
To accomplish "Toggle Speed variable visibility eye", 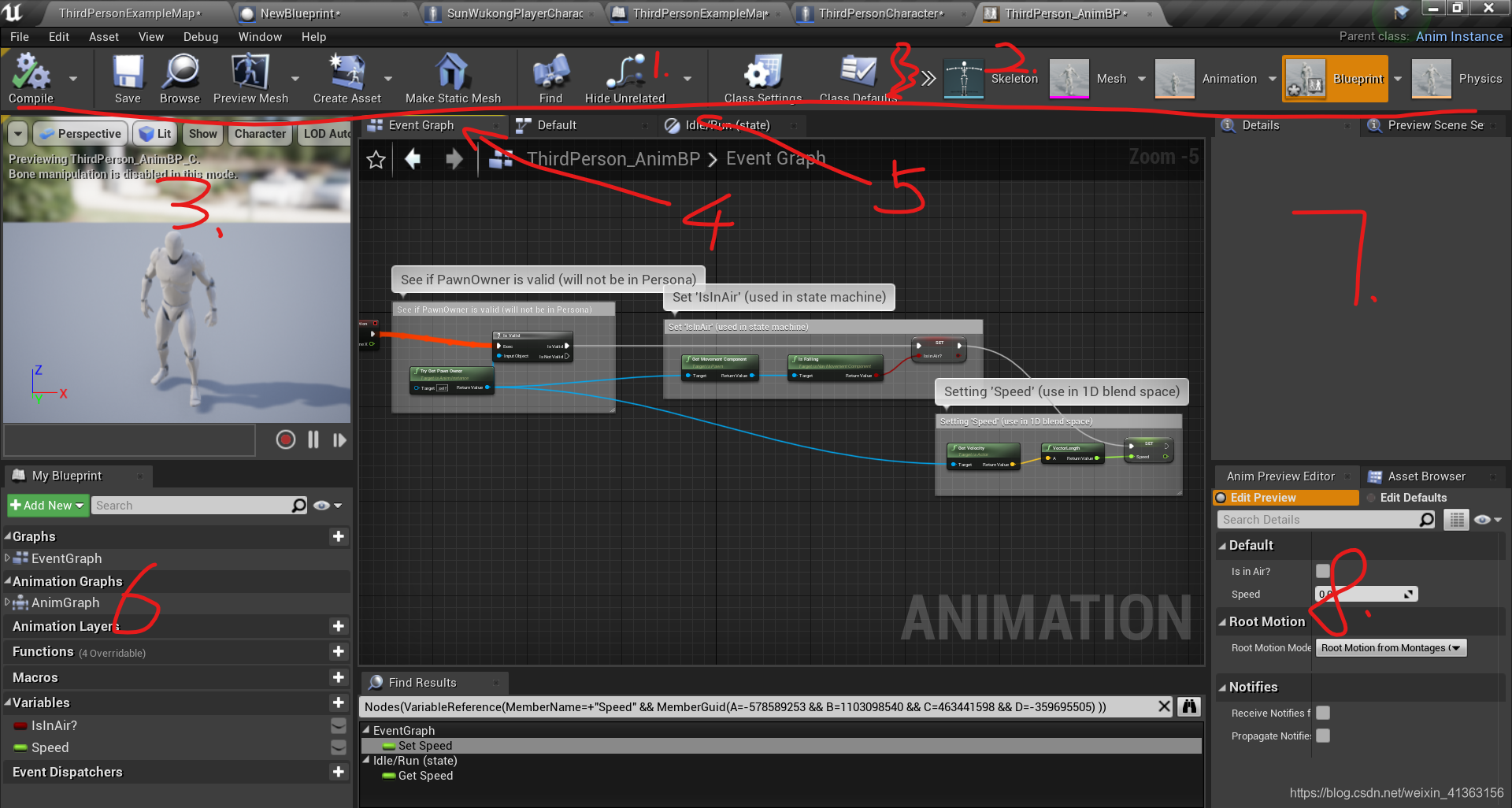I will (339, 747).
